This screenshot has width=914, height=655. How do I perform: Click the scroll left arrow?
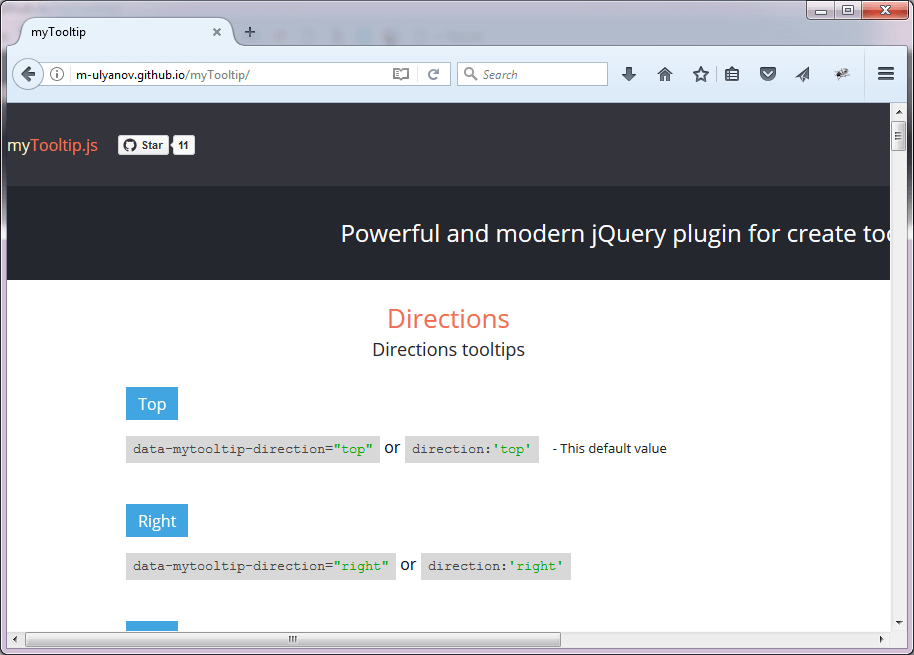pos(15,639)
